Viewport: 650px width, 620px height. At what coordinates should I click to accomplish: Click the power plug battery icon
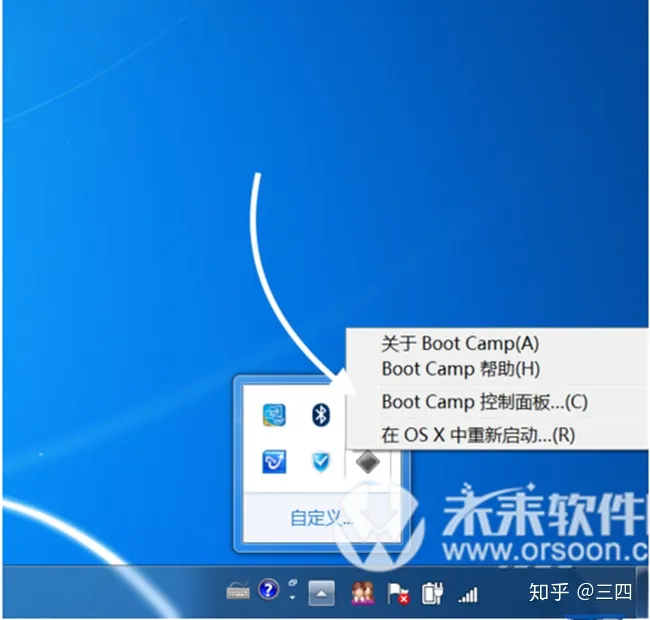tap(432, 593)
